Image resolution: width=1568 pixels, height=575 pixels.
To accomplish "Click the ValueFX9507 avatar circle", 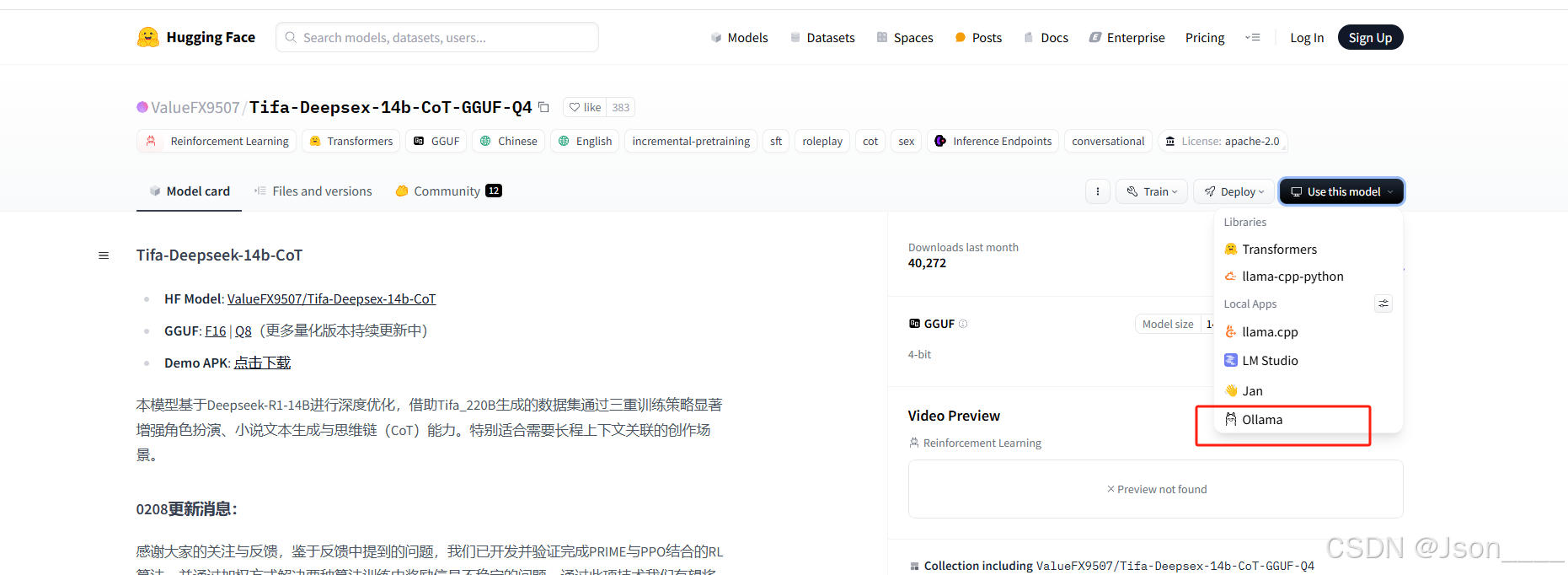I will click(x=142, y=107).
